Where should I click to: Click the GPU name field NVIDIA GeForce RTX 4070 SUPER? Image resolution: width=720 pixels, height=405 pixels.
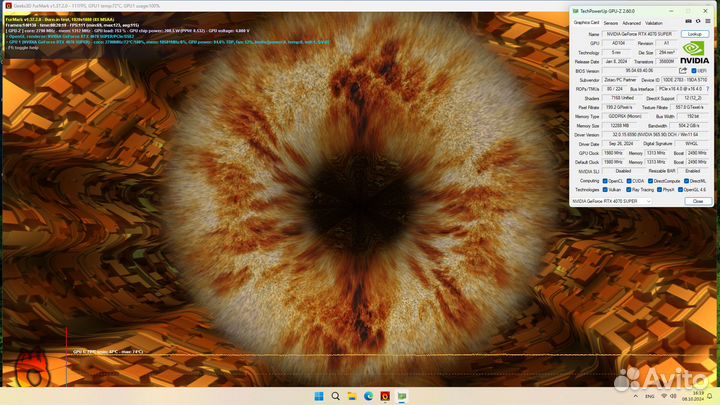[x=640, y=34]
